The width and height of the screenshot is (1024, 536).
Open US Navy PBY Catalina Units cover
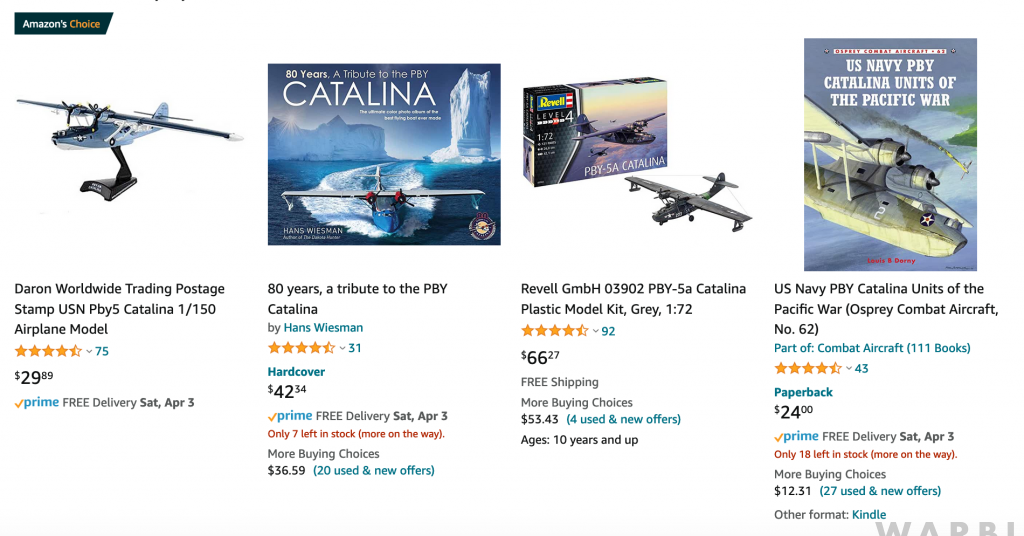click(x=876, y=154)
